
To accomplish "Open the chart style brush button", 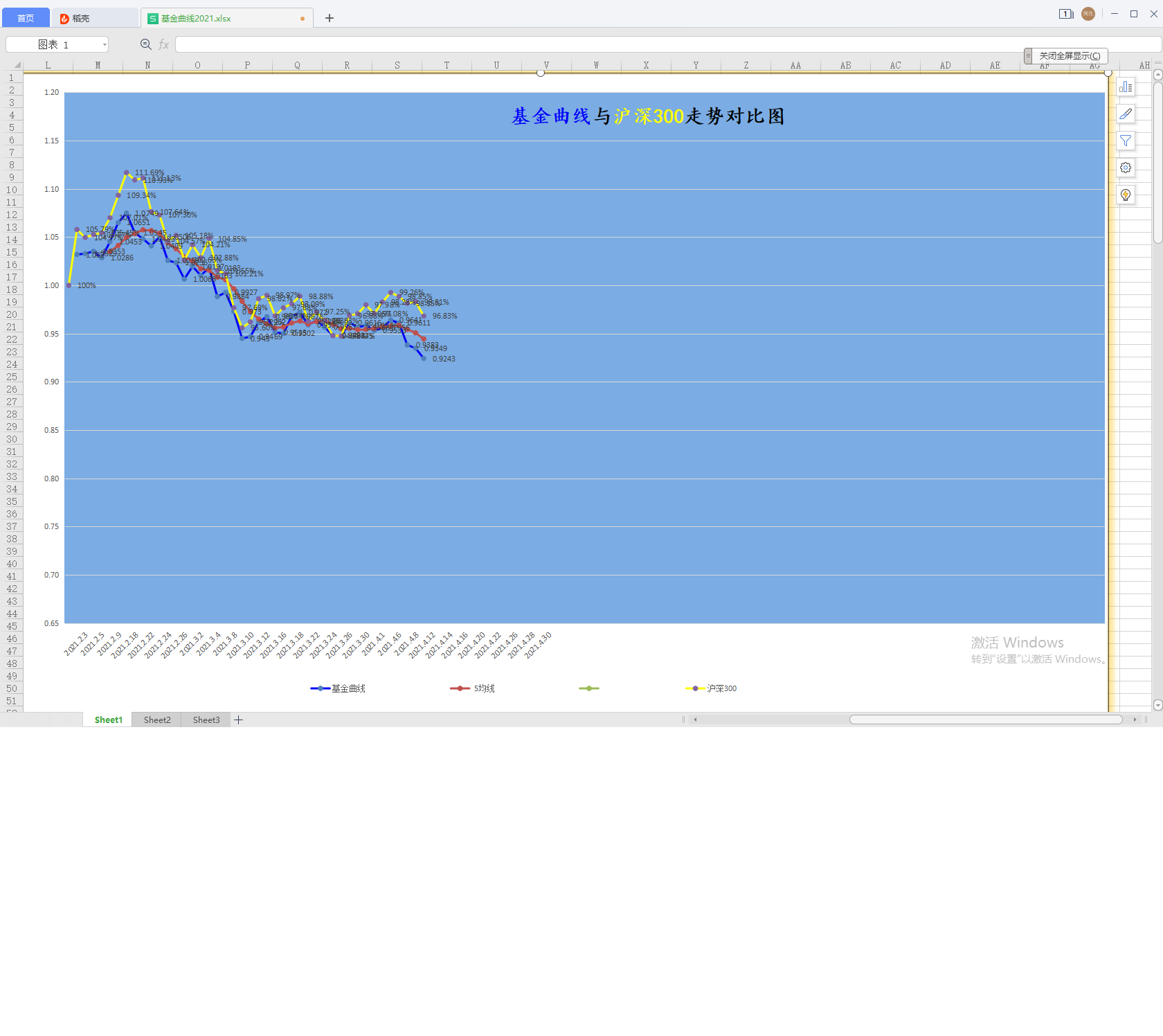I will pyautogui.click(x=1126, y=114).
